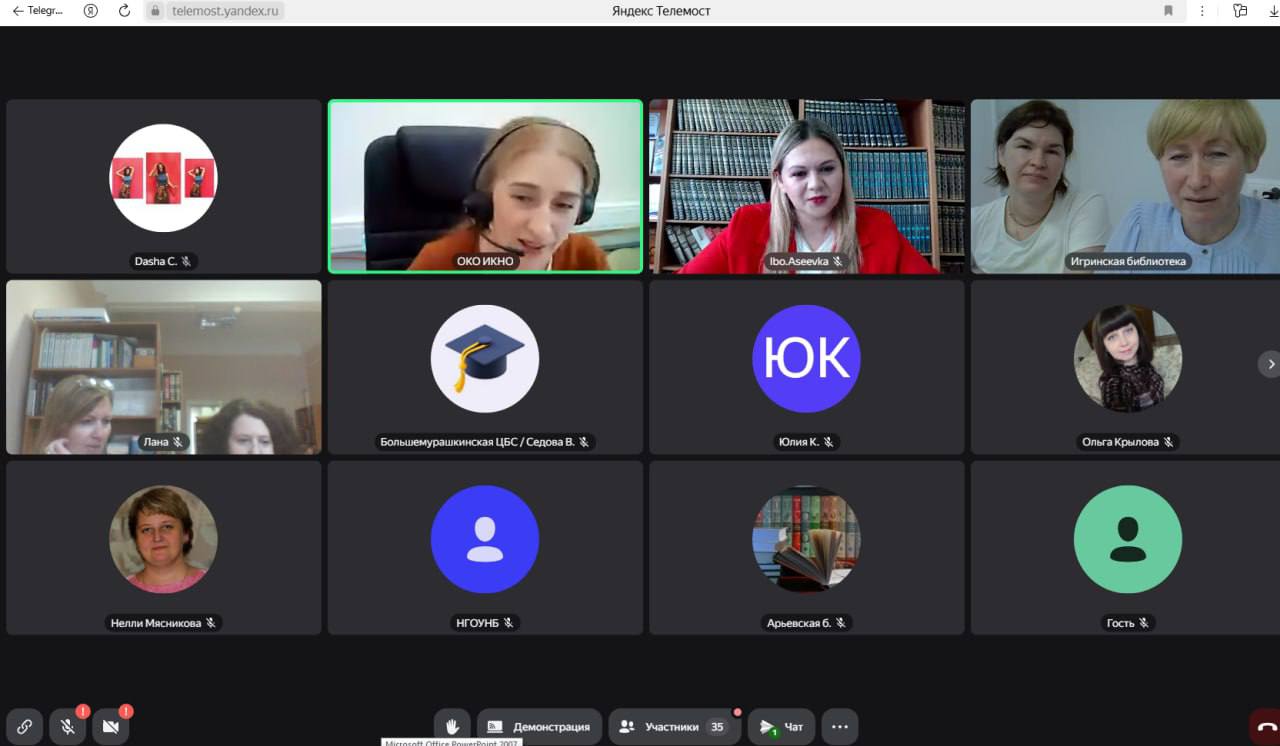1280x746 pixels.
Task: Select the Лана video tile
Action: (164, 367)
